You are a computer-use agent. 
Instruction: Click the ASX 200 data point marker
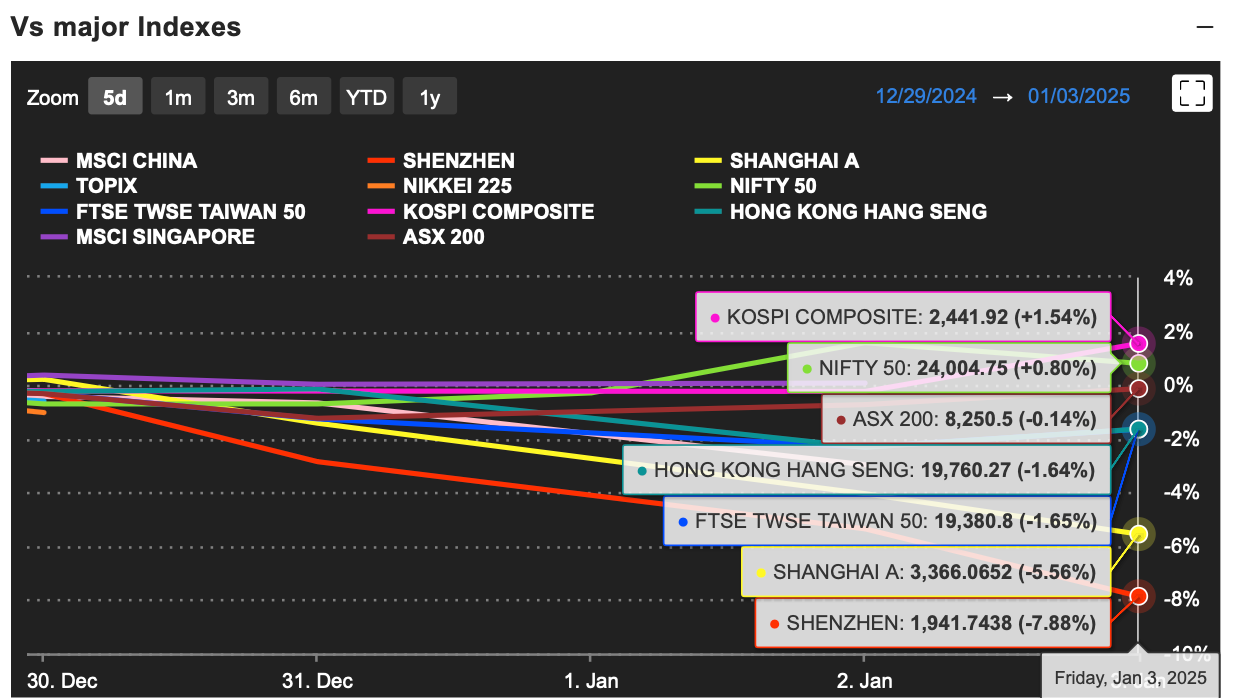(1138, 388)
